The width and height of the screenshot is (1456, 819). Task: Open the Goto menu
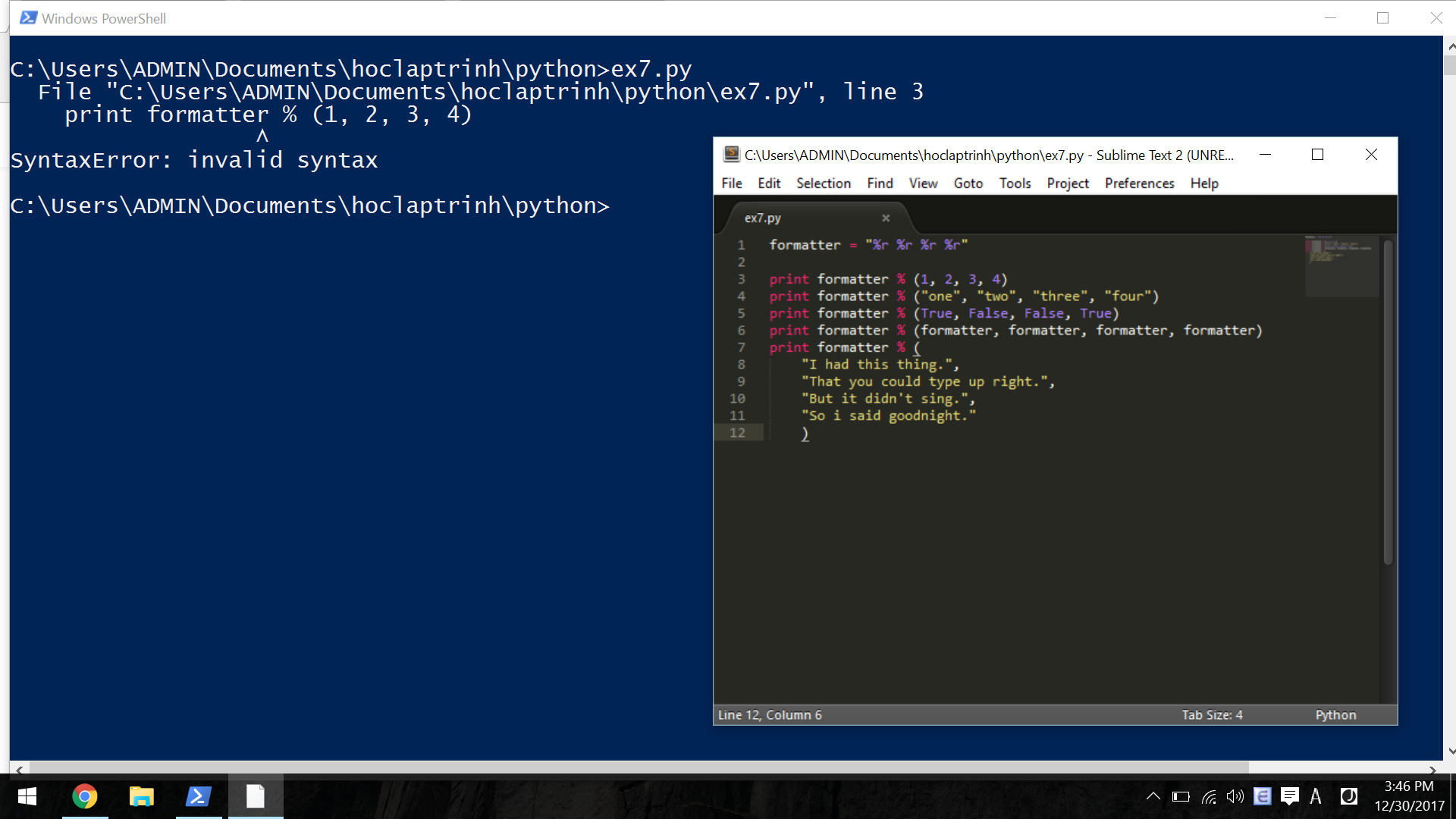(968, 184)
